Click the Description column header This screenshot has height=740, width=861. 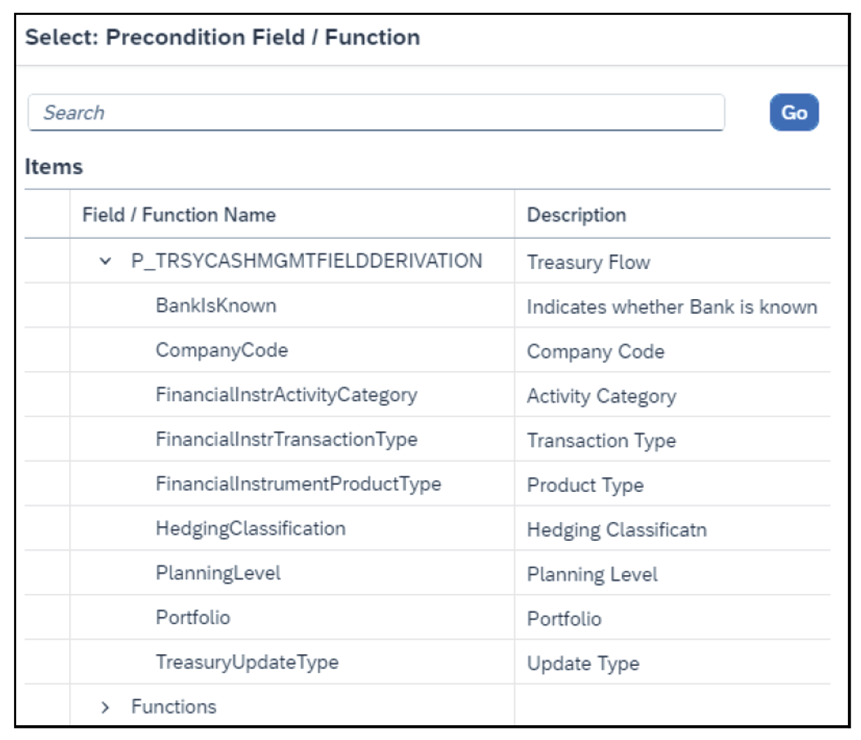576,215
